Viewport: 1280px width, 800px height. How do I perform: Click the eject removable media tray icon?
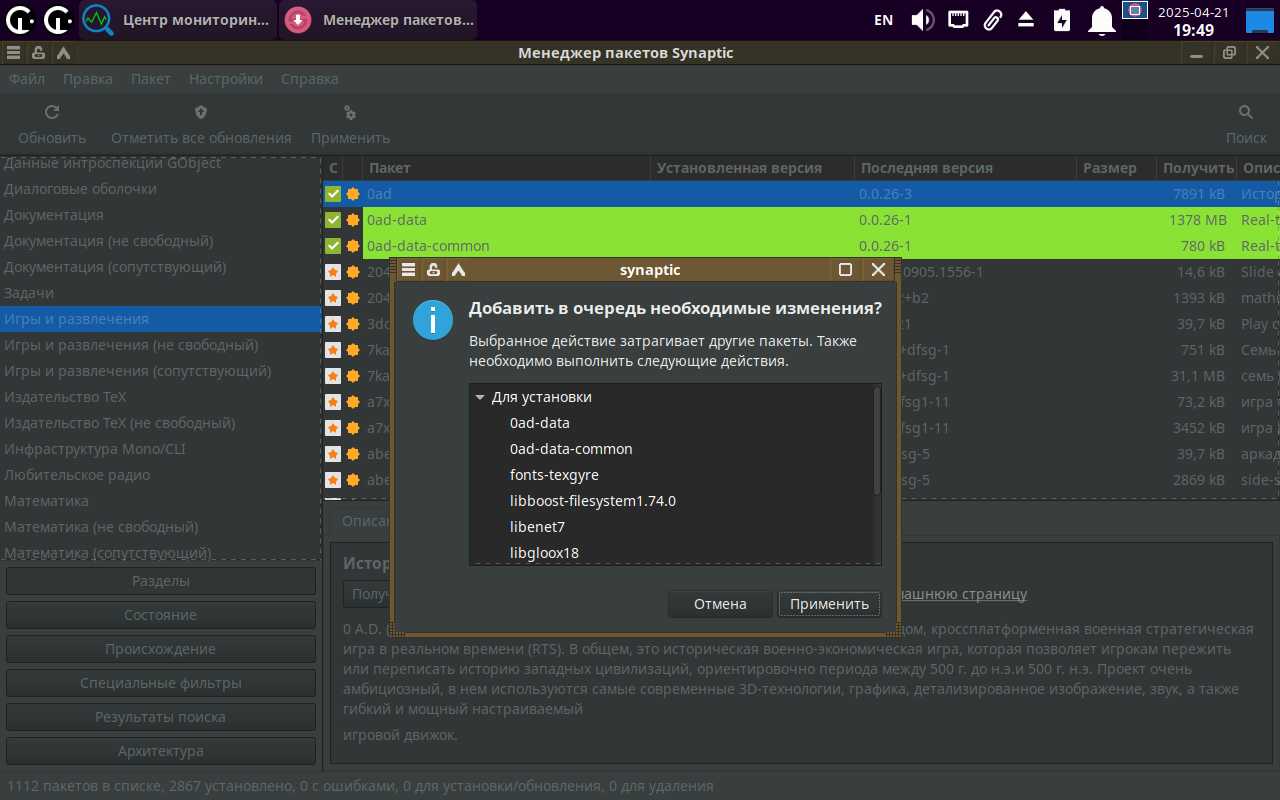1026,19
